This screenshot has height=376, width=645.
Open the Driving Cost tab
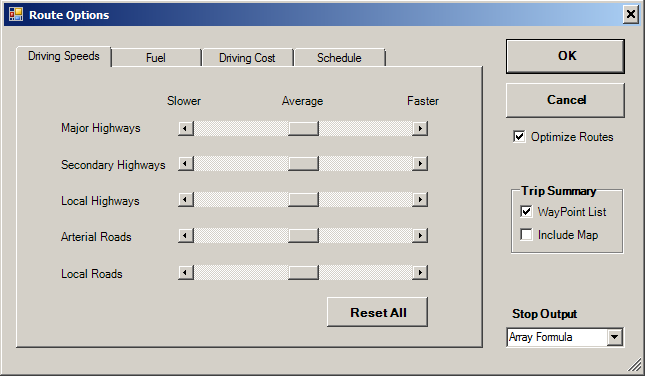point(247,58)
